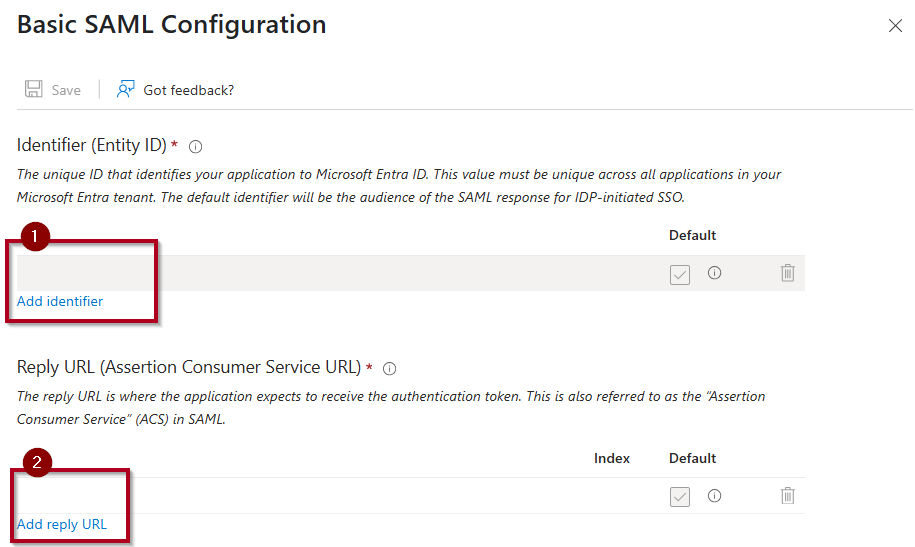Show info tooltip for Reply URL heading
Image resolution: width=915 pixels, height=547 pixels.
pos(389,368)
